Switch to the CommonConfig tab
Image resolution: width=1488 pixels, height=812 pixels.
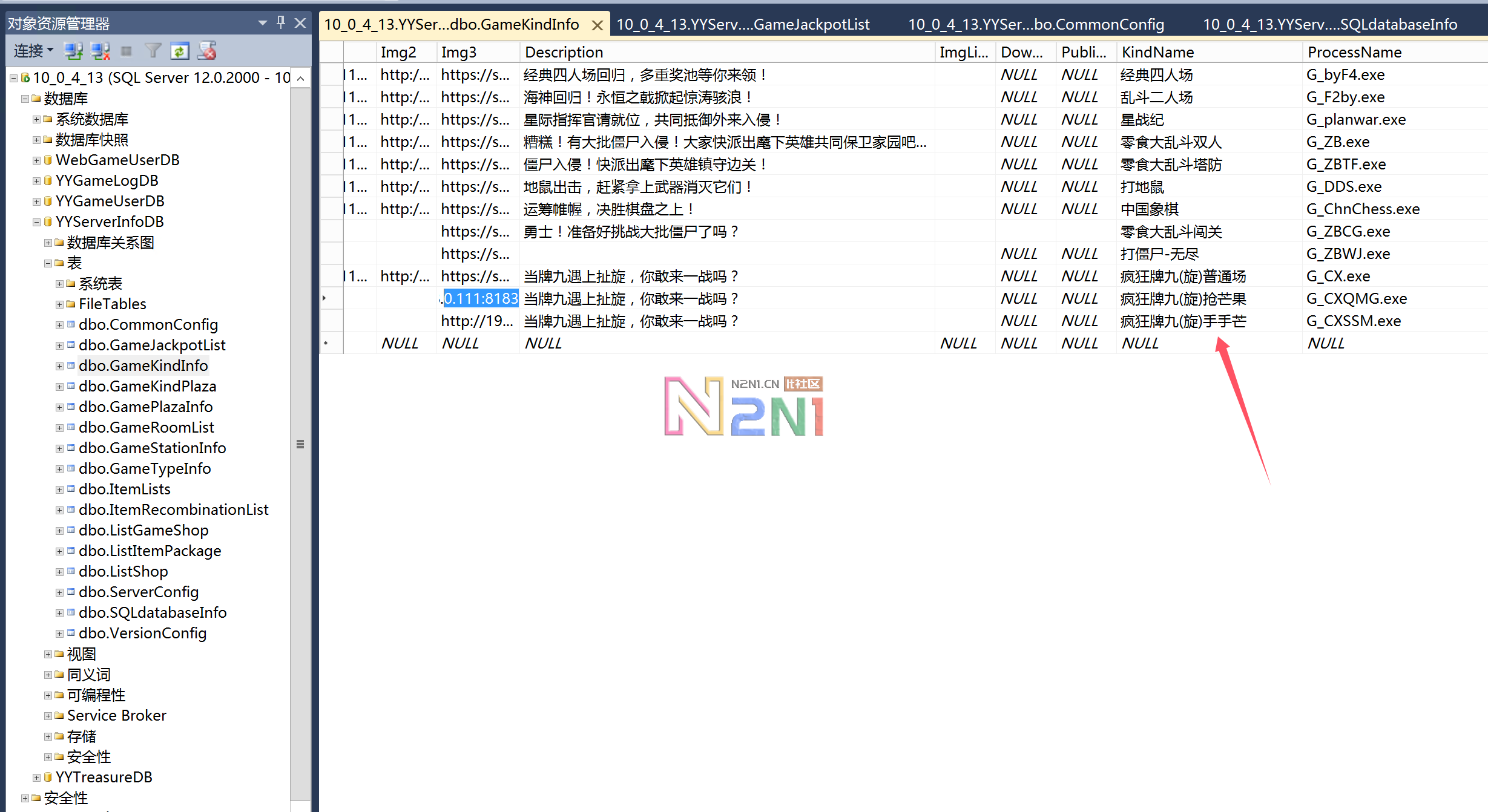pos(1035,25)
